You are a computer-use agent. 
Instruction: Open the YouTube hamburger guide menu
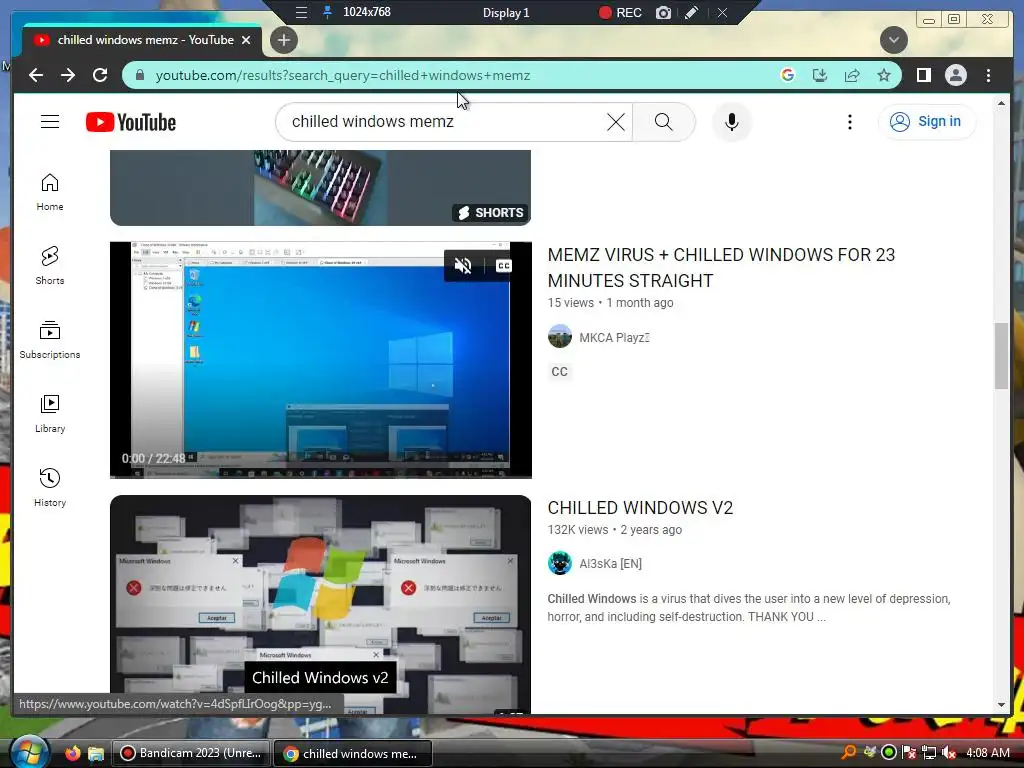[50, 122]
